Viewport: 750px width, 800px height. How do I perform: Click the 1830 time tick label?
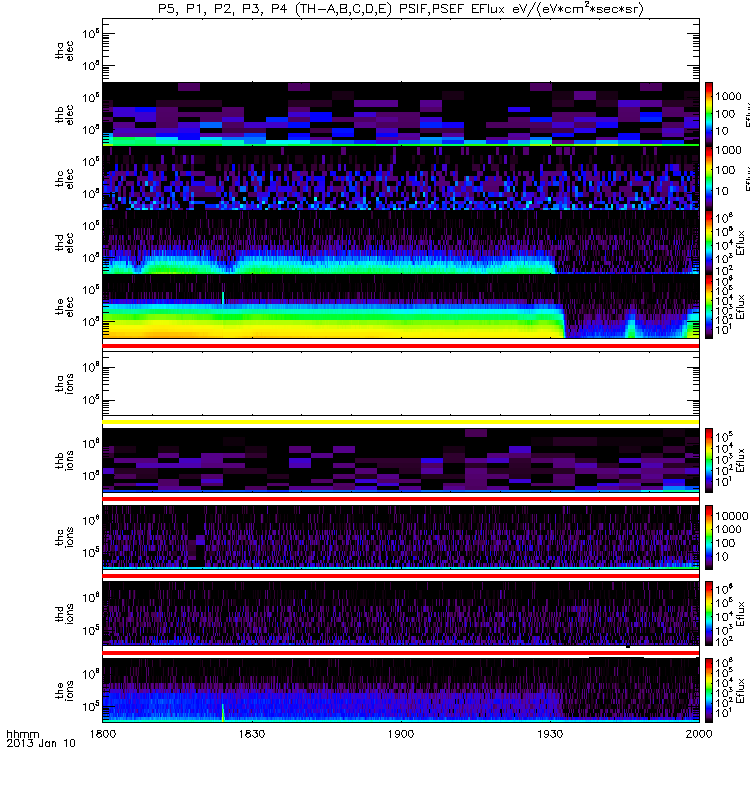click(x=252, y=734)
